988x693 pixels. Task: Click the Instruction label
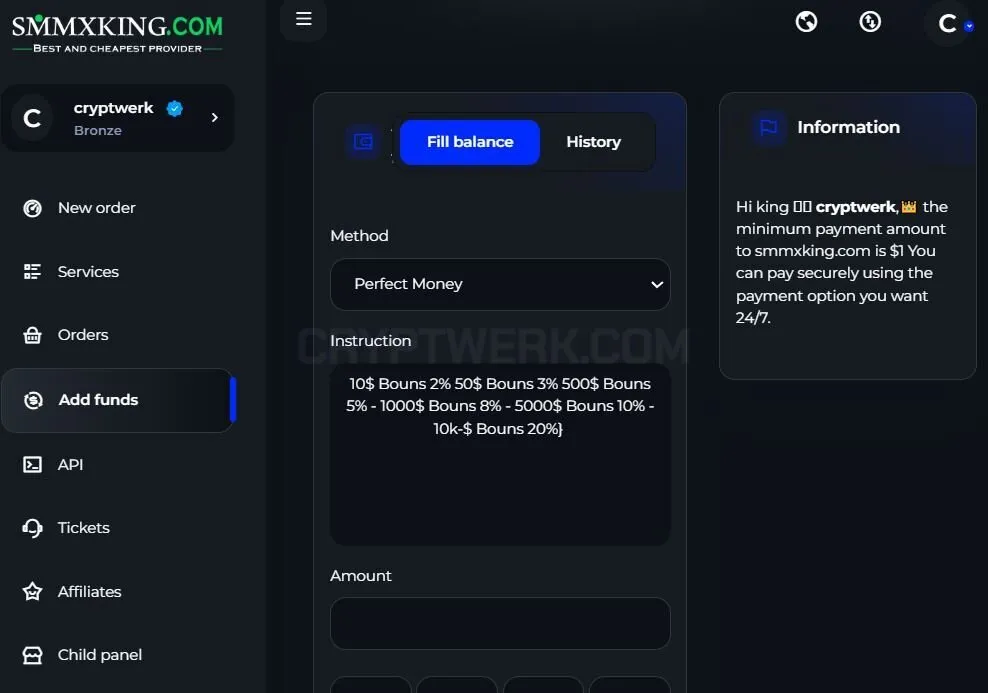coord(370,341)
